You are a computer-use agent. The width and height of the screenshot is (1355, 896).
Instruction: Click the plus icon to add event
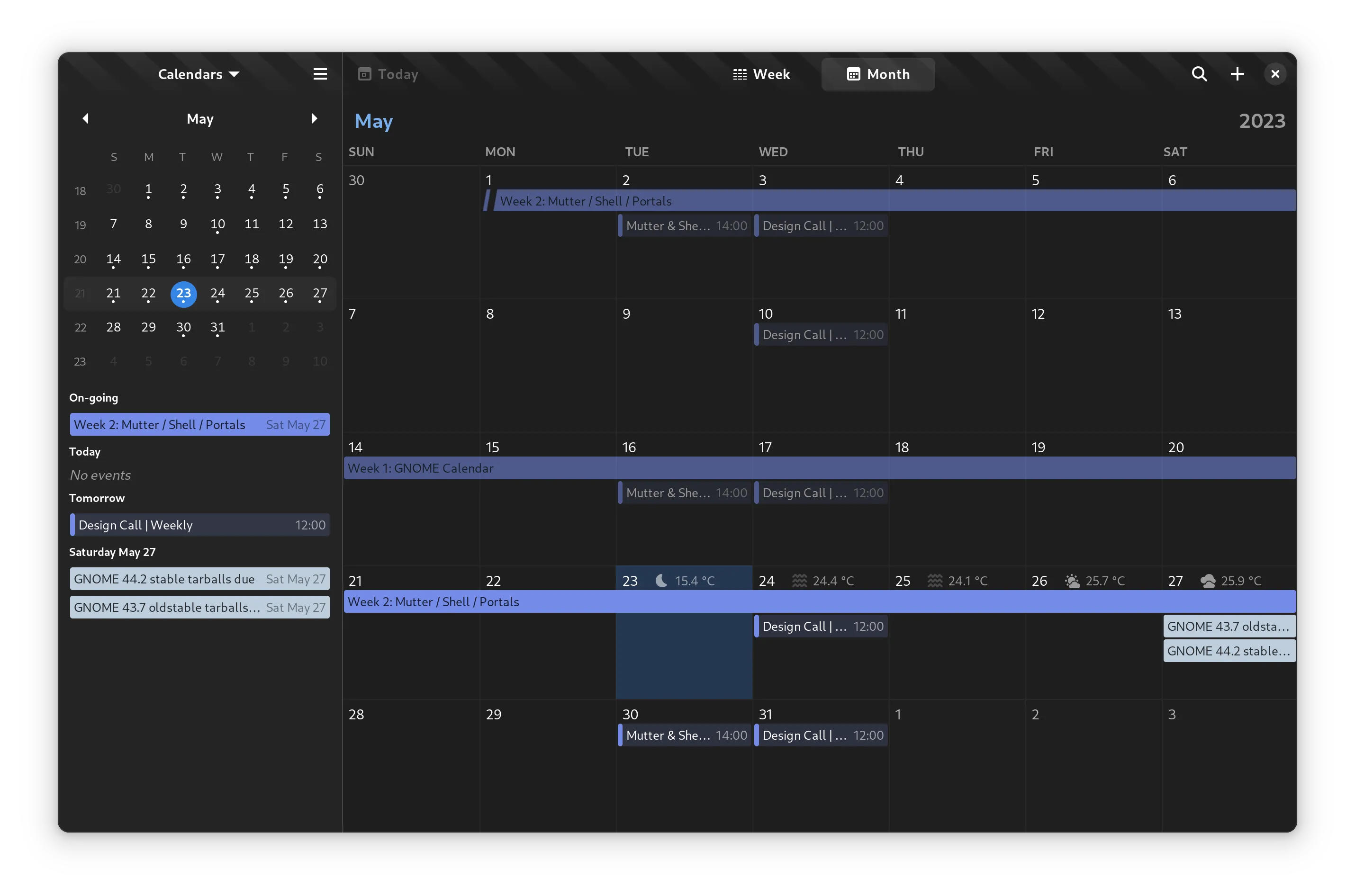[1237, 74]
